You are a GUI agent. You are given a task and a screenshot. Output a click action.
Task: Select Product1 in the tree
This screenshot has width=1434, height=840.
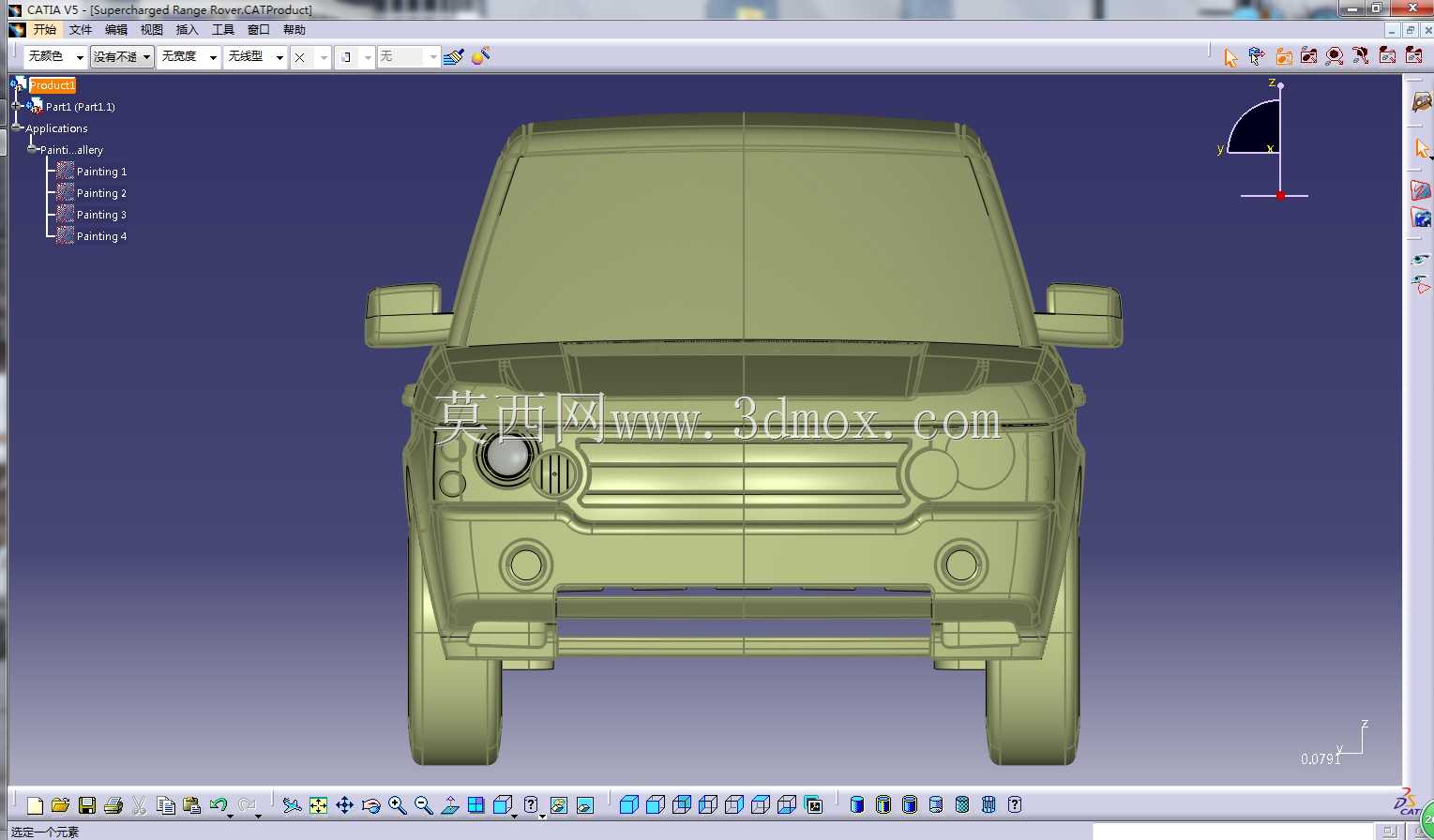tap(52, 85)
